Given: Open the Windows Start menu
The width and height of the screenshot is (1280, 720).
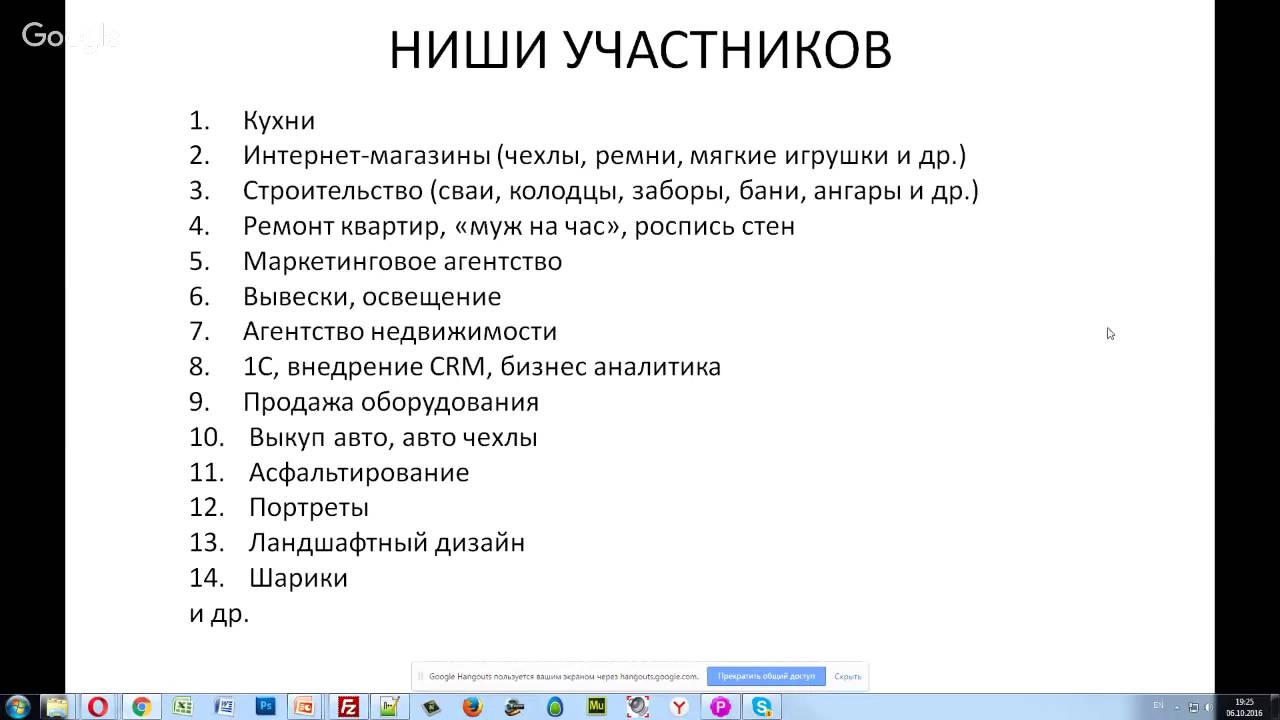Looking at the screenshot, I should 17,707.
